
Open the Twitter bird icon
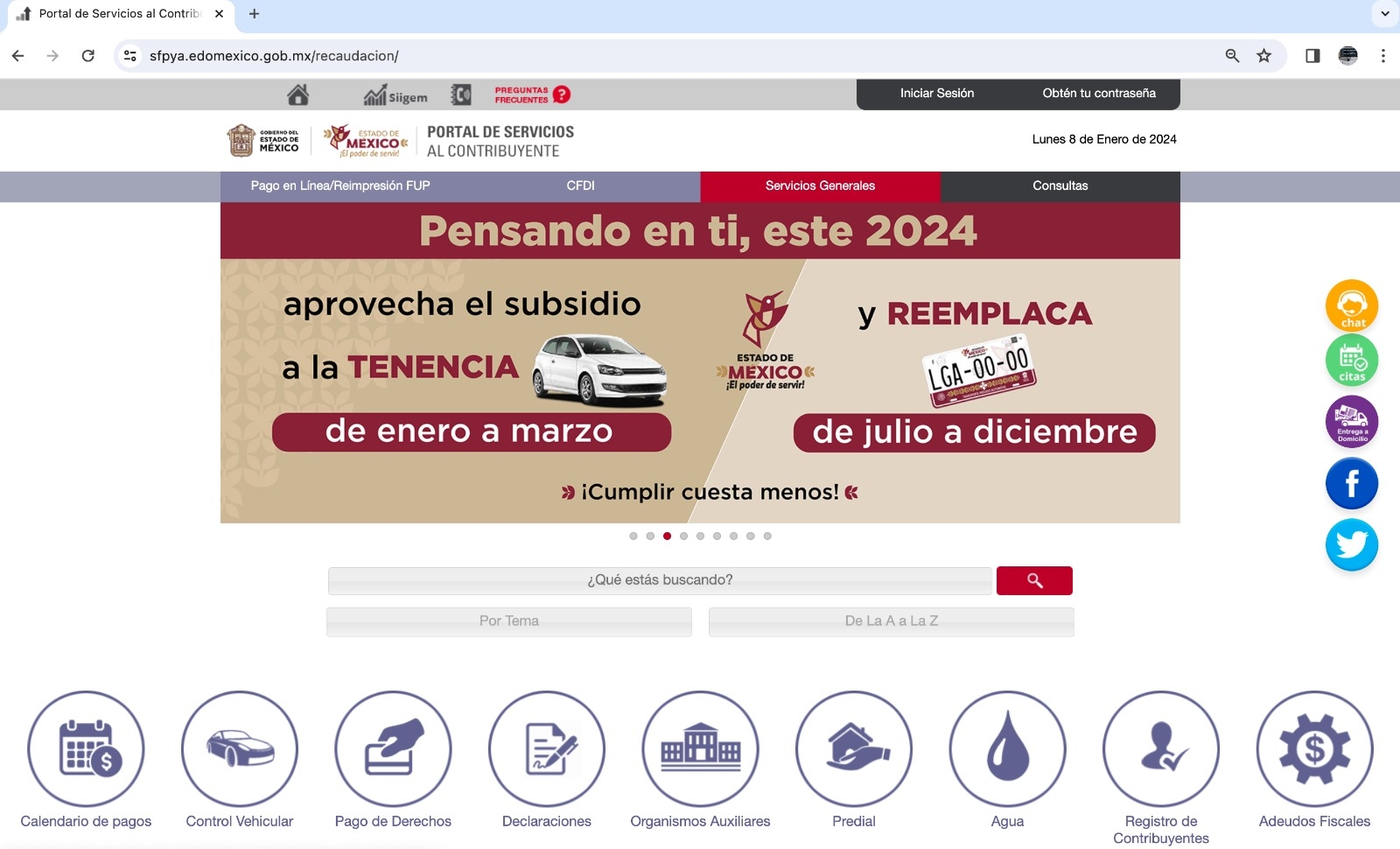[x=1351, y=544]
